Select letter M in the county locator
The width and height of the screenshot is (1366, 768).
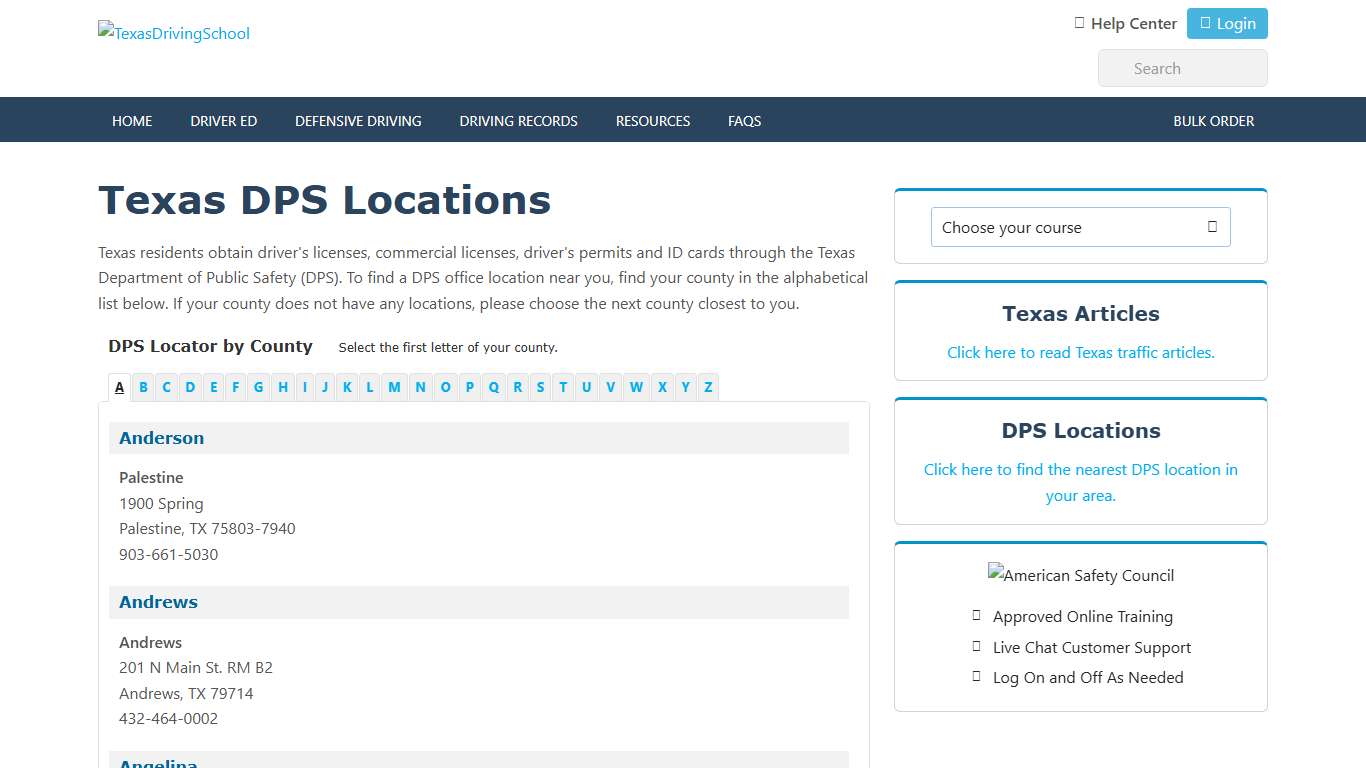pos(394,387)
